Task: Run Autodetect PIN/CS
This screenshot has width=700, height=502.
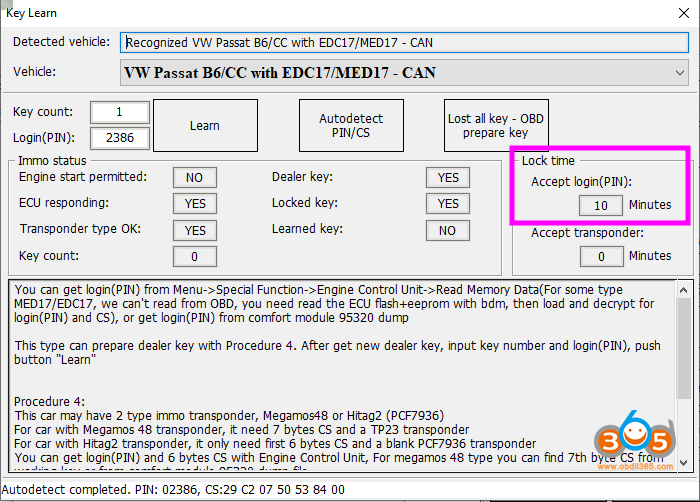Action: click(351, 126)
